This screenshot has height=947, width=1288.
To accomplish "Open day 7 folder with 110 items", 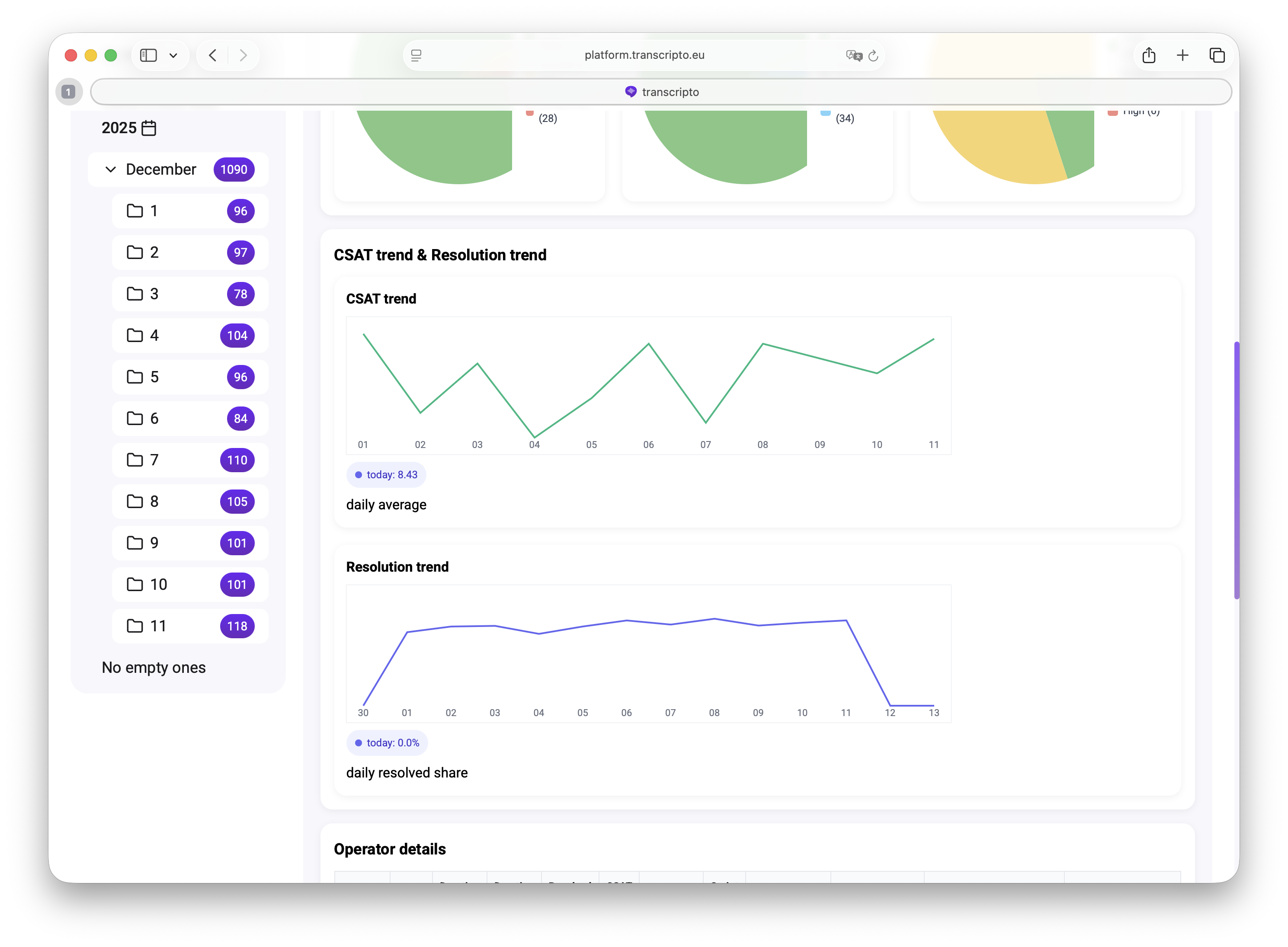I will [x=190, y=460].
